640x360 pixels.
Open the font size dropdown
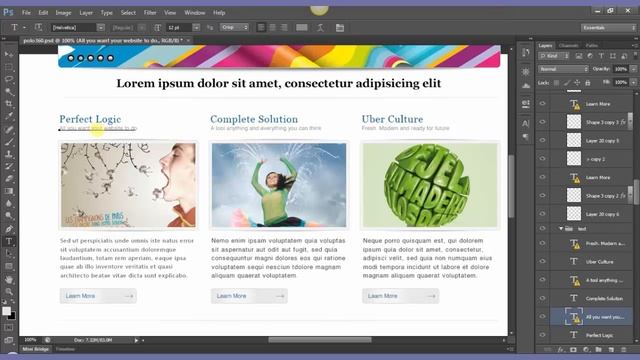click(x=196, y=27)
